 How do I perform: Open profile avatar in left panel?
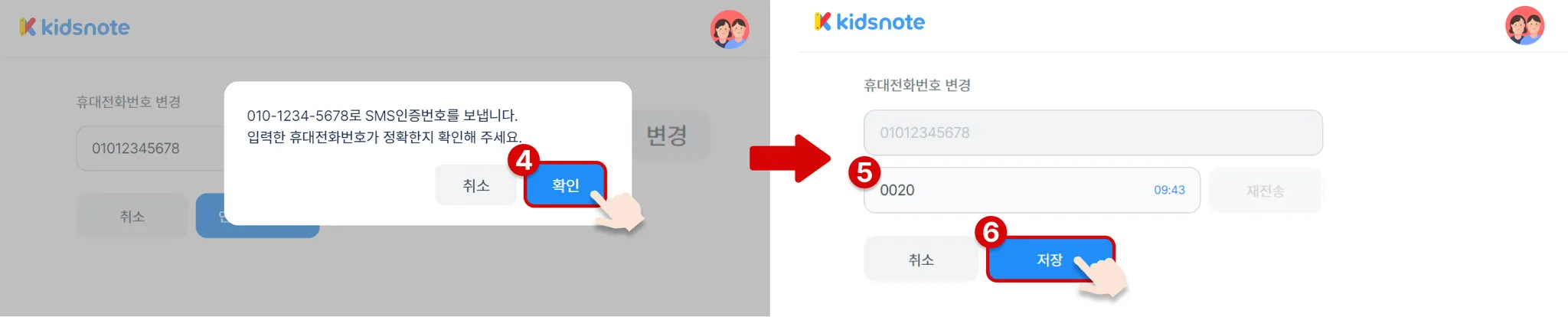[730, 30]
